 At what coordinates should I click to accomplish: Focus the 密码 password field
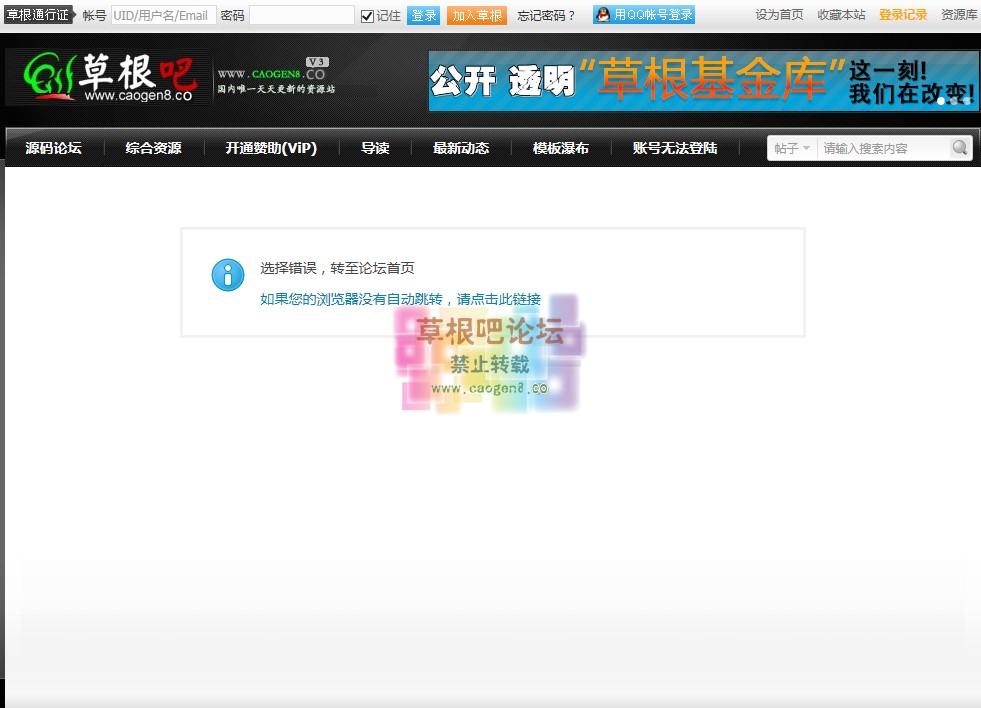coord(301,16)
